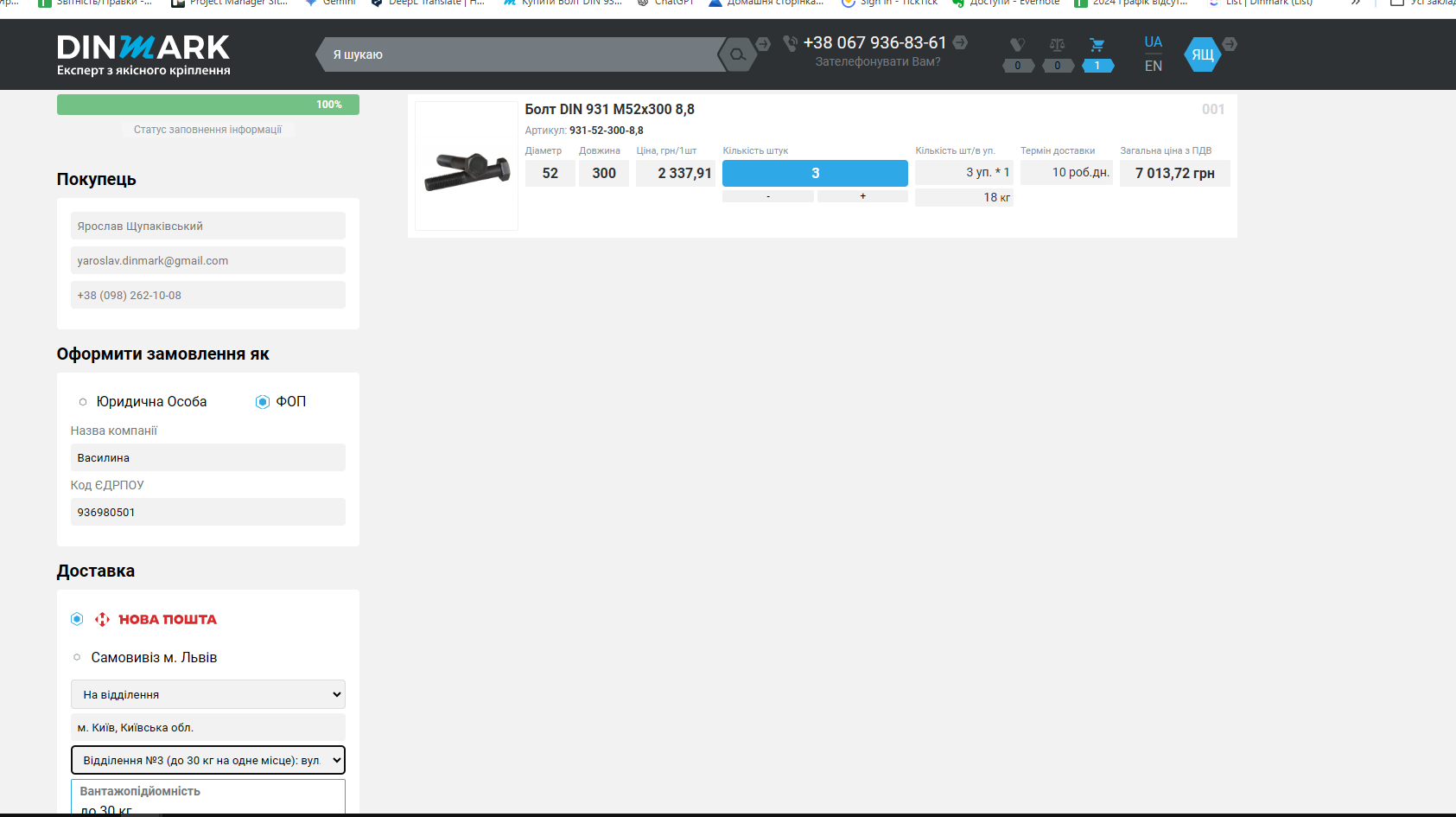This screenshot has width=1456, height=817.
Task: Click the arrow icon beside search button
Action: click(x=763, y=43)
